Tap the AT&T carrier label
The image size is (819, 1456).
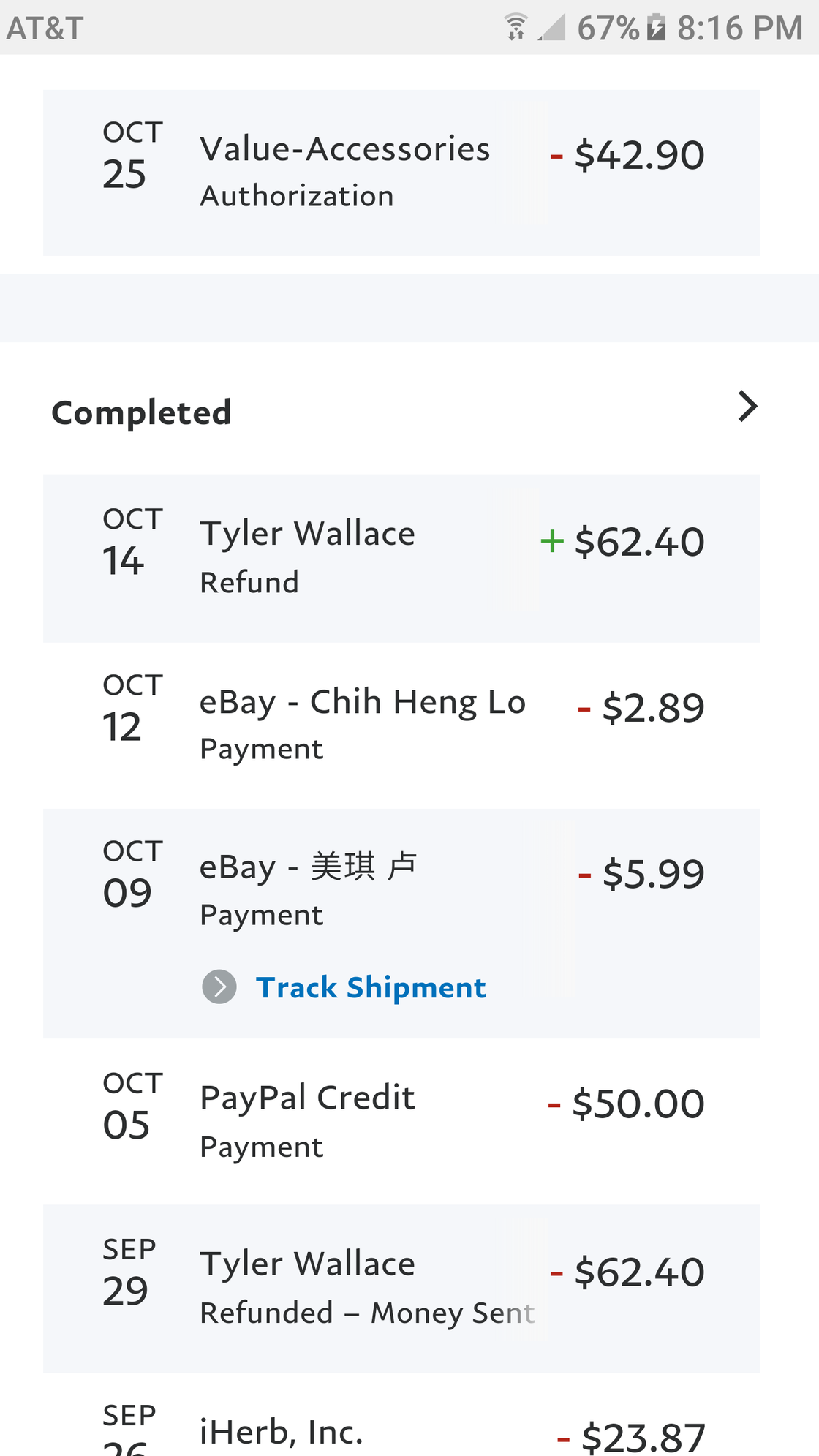click(x=45, y=28)
